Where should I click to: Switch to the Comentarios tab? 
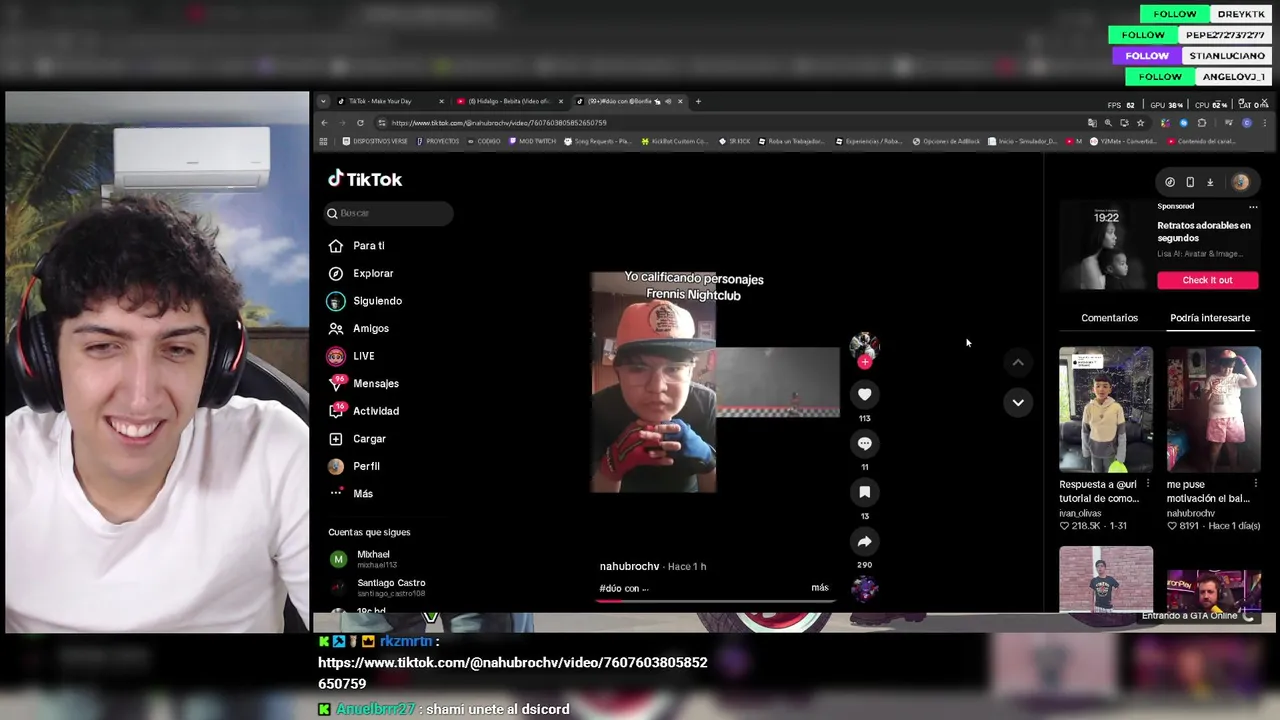pyautogui.click(x=1109, y=318)
